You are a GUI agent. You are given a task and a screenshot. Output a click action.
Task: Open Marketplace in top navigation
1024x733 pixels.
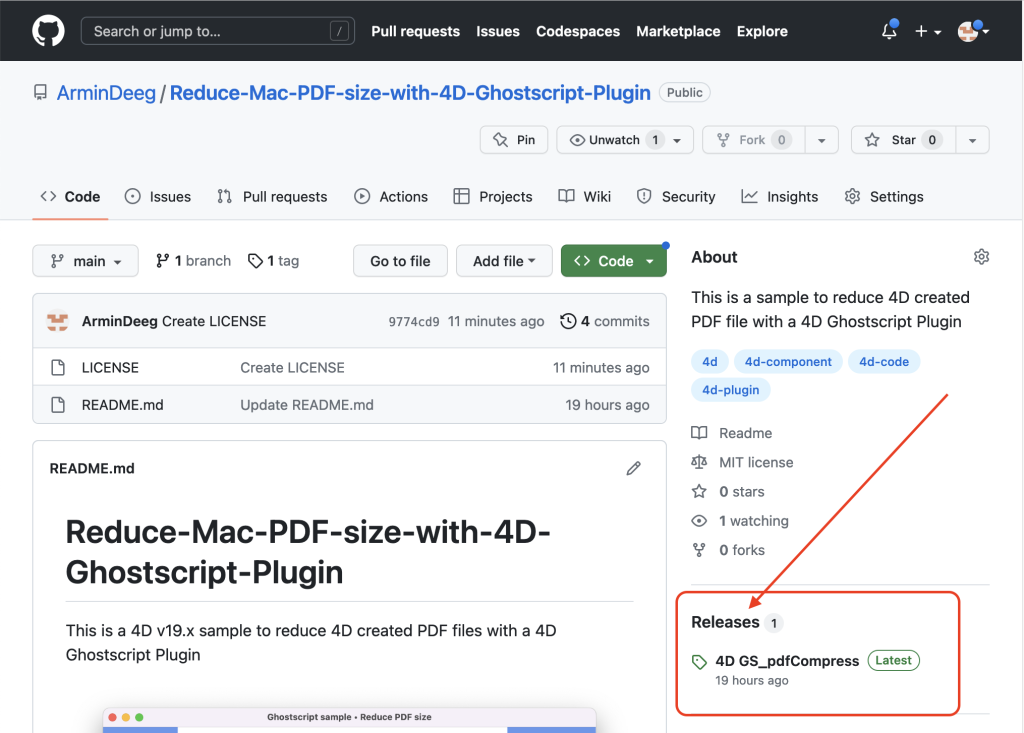pyautogui.click(x=678, y=31)
